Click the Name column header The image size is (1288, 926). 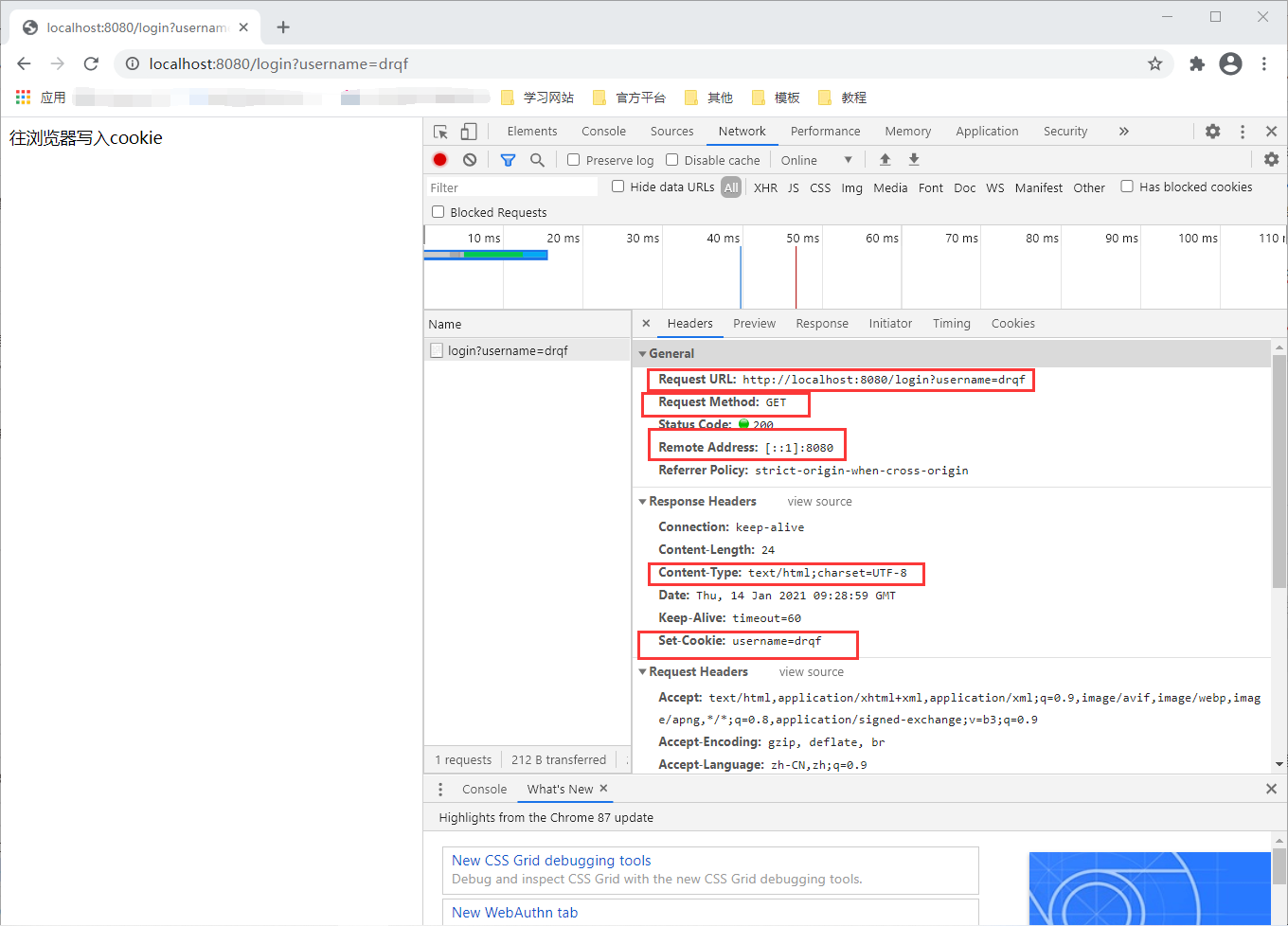click(x=528, y=324)
